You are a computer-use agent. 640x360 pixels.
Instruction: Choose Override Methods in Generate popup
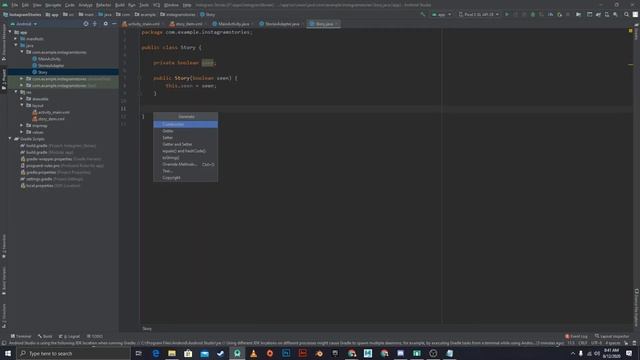[x=185, y=164]
